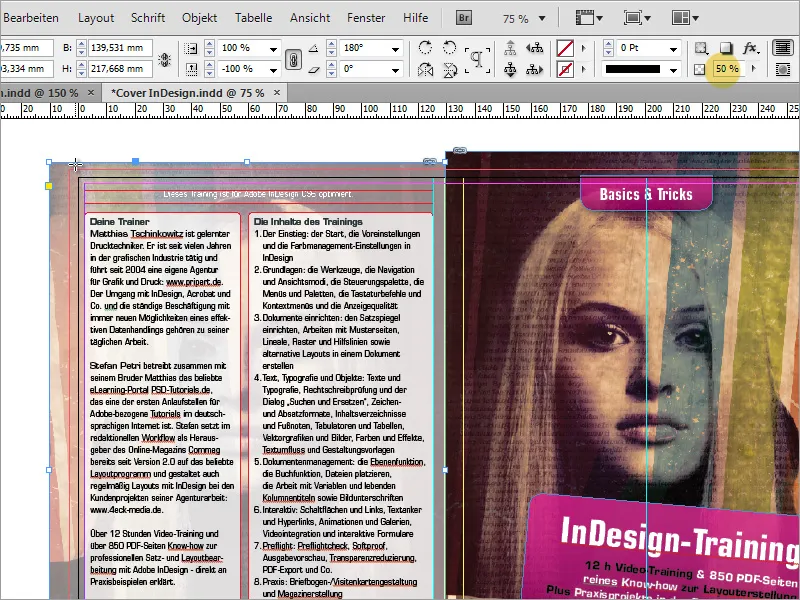Viewport: 800px width, 600px height.
Task: Open Shear Angle 0° dropdown
Action: pos(395,70)
